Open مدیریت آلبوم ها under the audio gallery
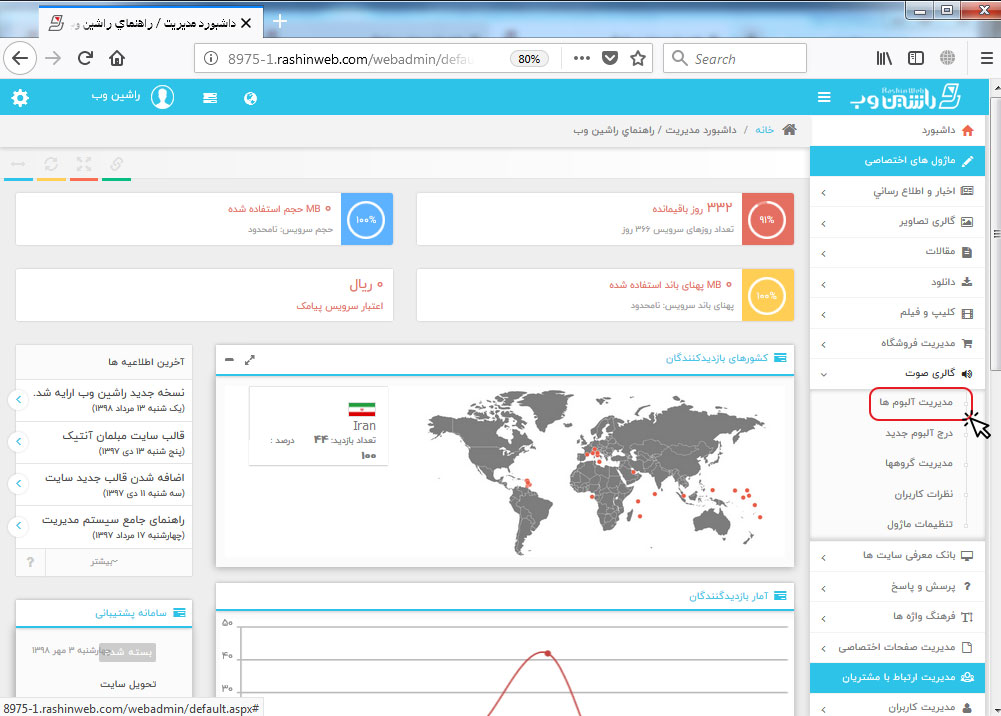The width and height of the screenshot is (1001, 716). pyautogui.click(x=915, y=403)
